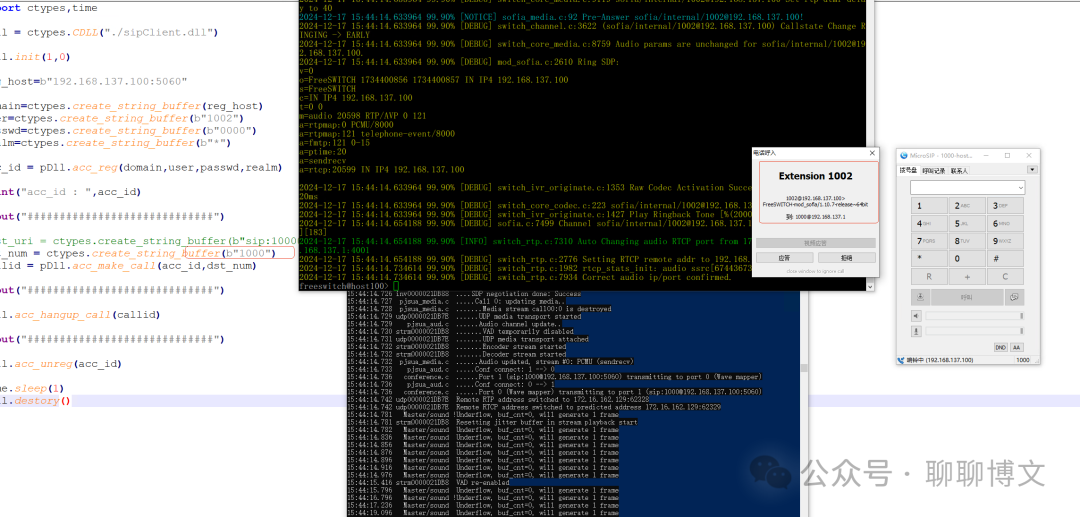
Task: Switch to the 呼叫记录 tab
Action: click(x=934, y=171)
